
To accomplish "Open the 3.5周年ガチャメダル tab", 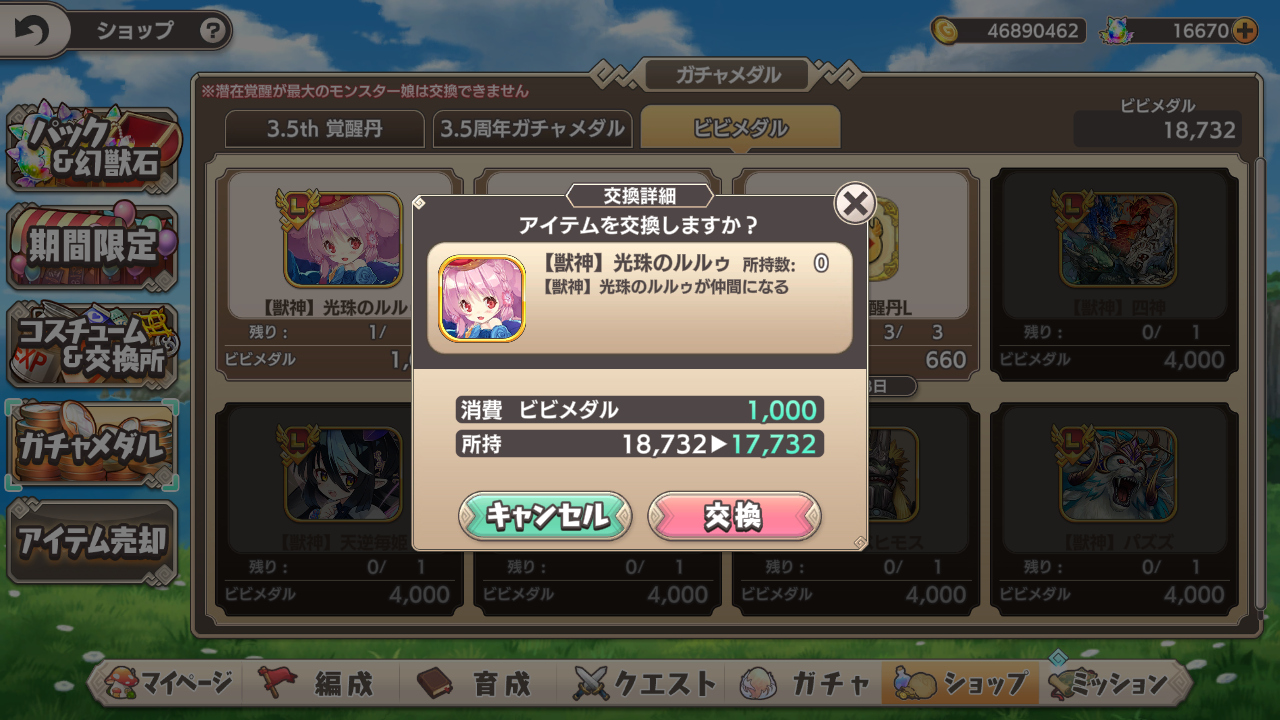I will [533, 129].
